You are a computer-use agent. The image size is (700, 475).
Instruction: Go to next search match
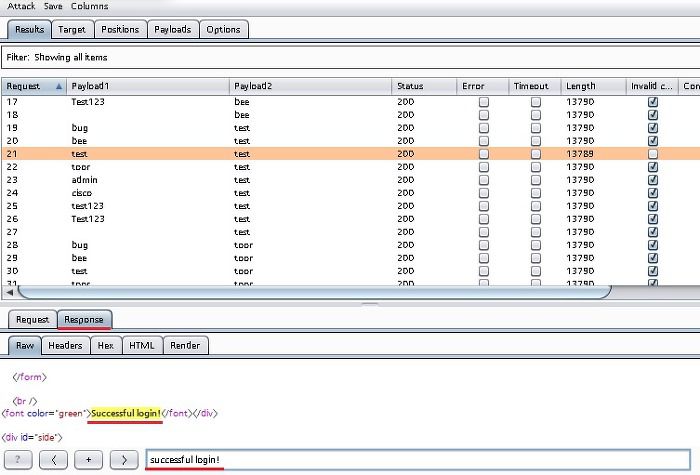coord(124,460)
